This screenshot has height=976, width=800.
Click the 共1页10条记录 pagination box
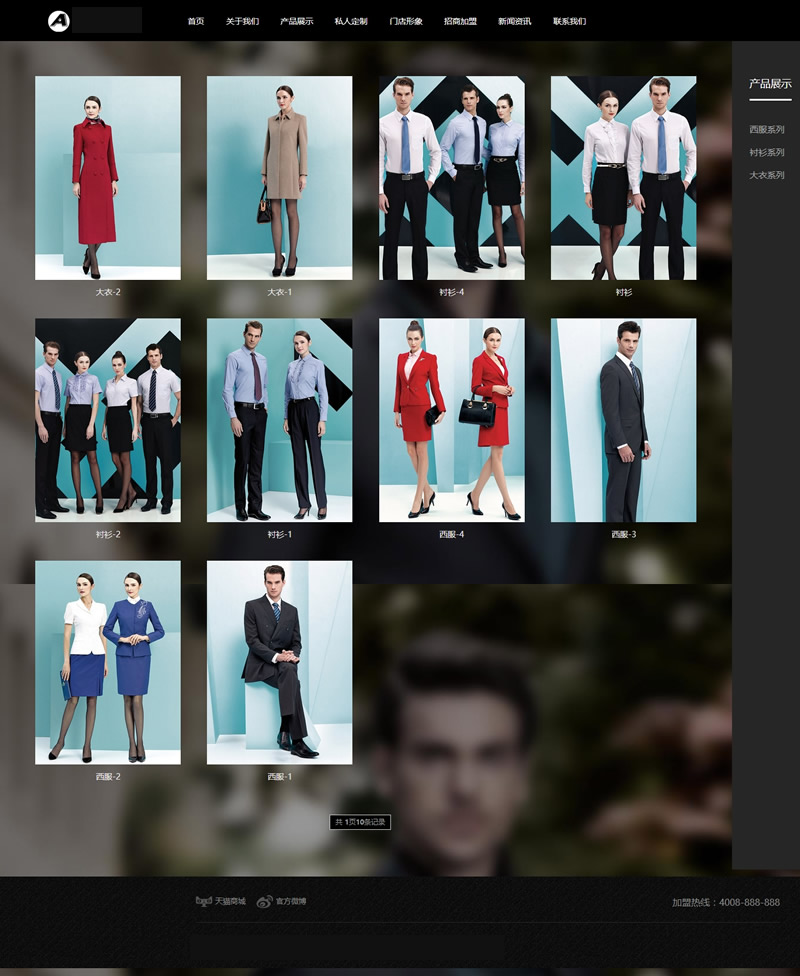(x=360, y=822)
